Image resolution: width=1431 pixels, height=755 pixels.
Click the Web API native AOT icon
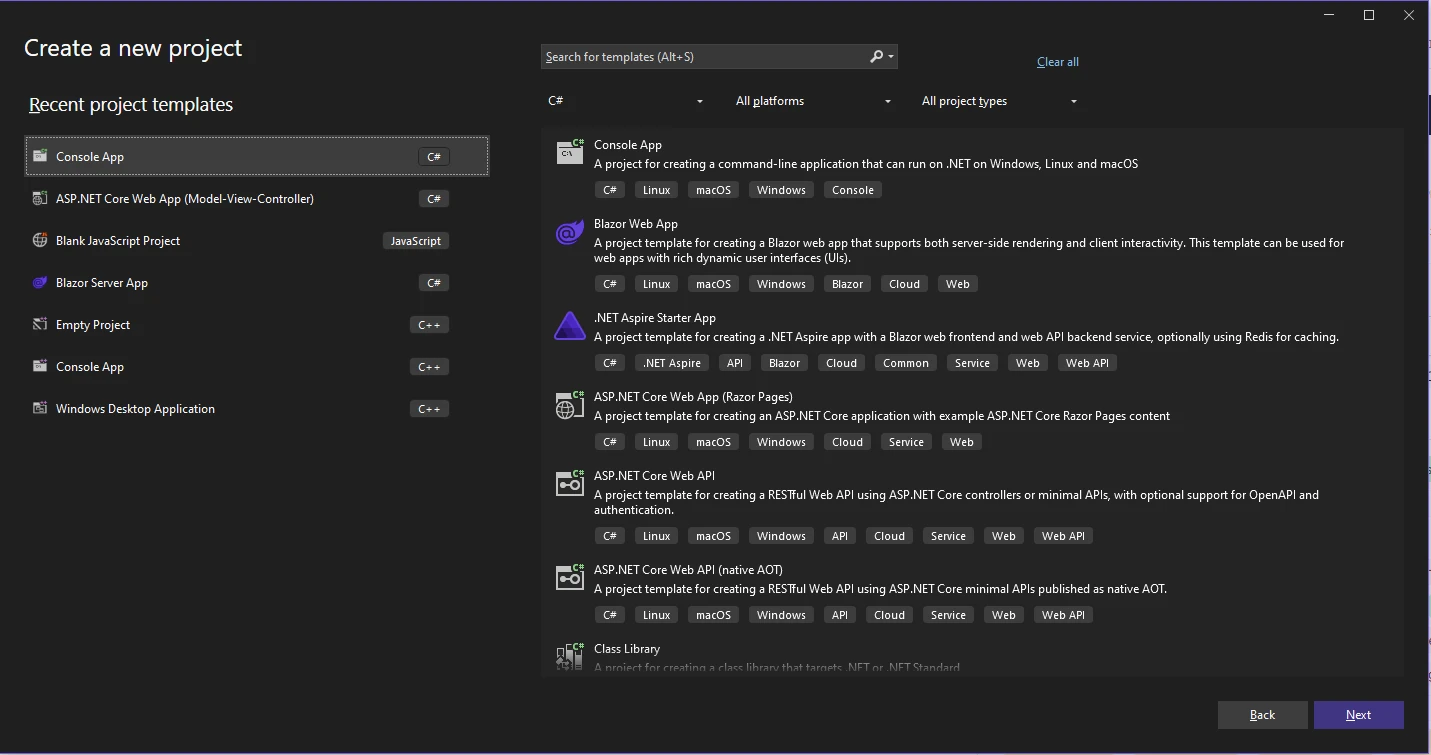point(570,577)
